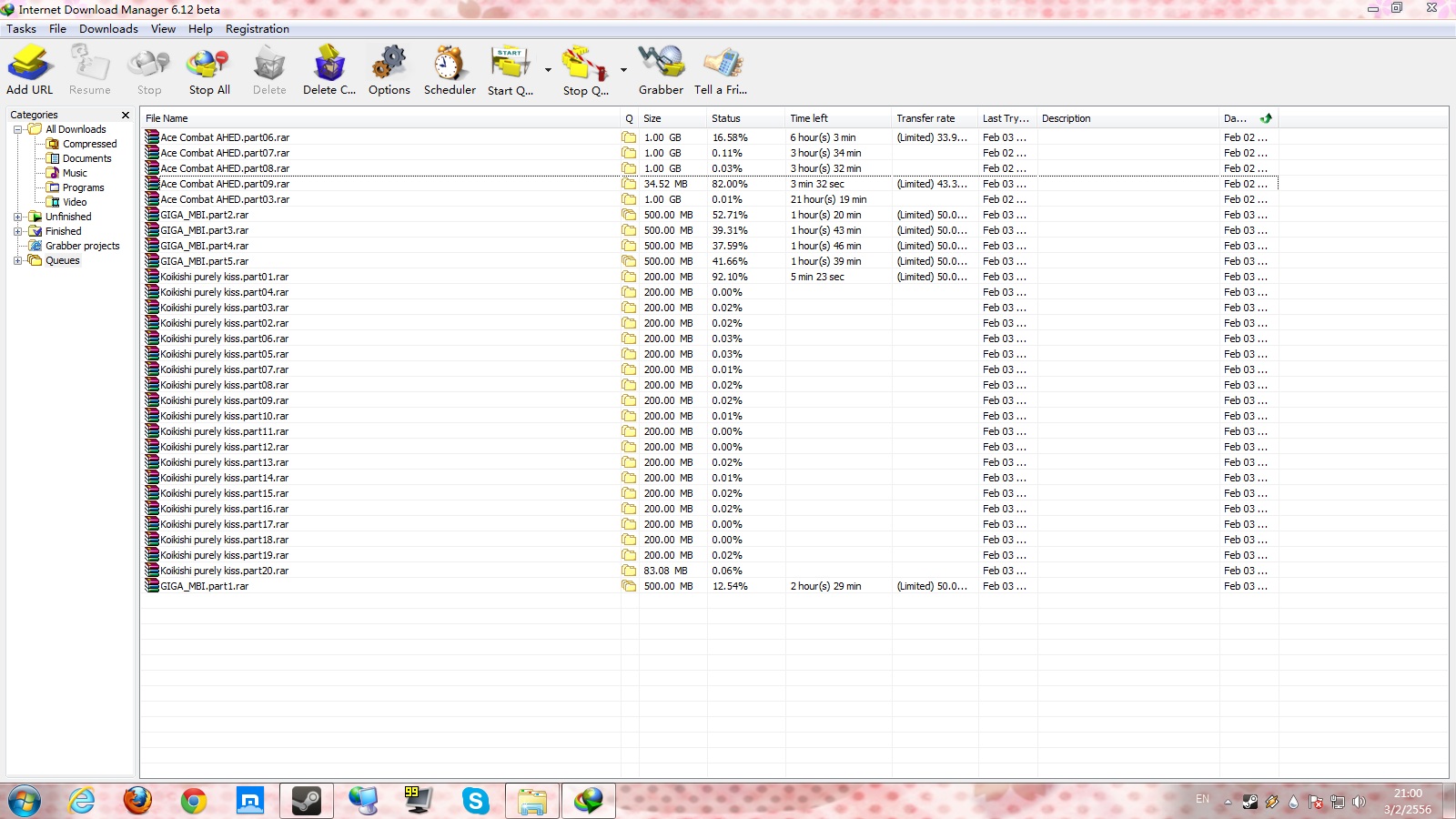Open the File menu
This screenshot has width=1456, height=819.
point(57,29)
